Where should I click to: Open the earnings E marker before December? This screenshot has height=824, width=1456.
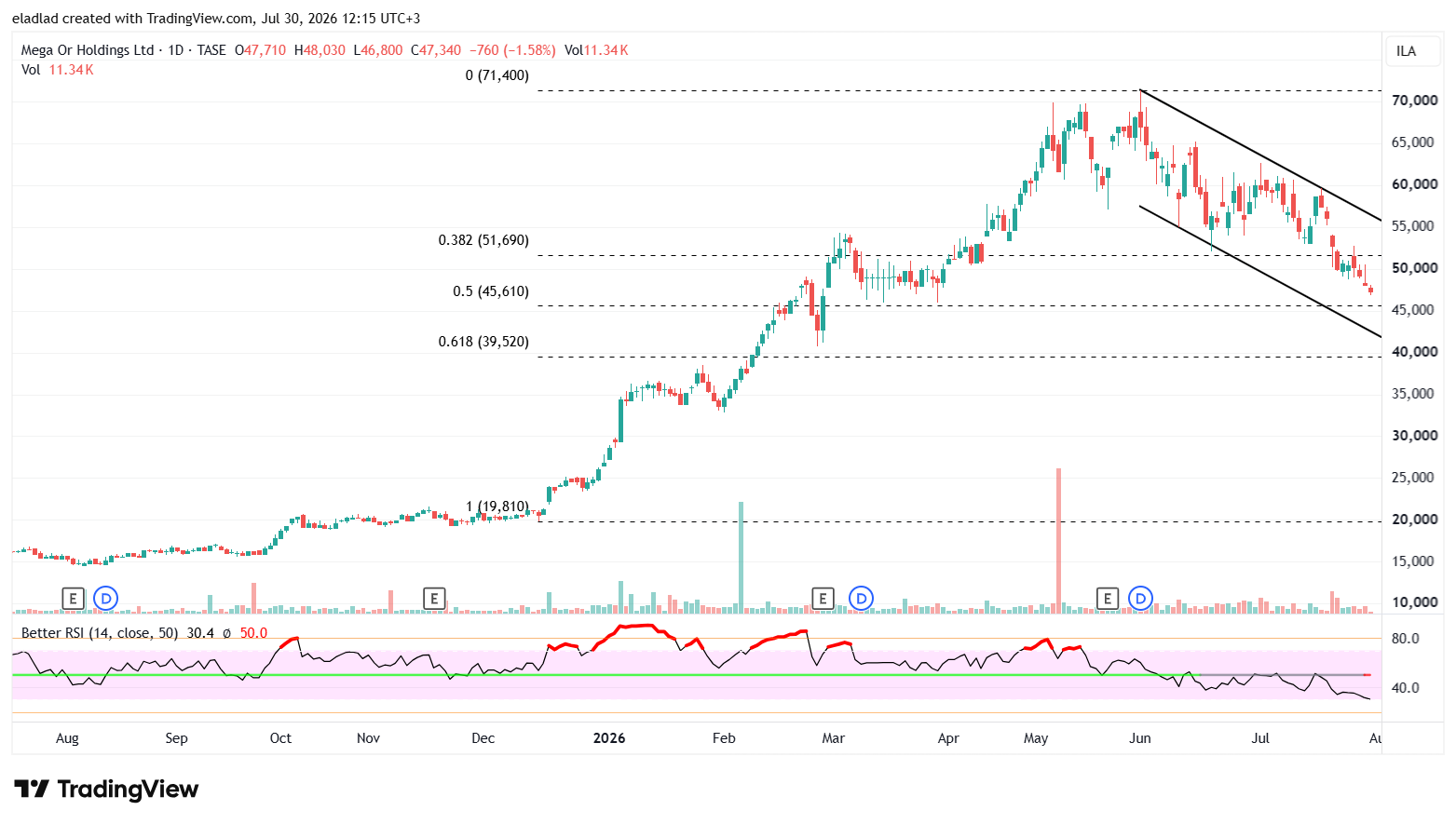tap(434, 599)
